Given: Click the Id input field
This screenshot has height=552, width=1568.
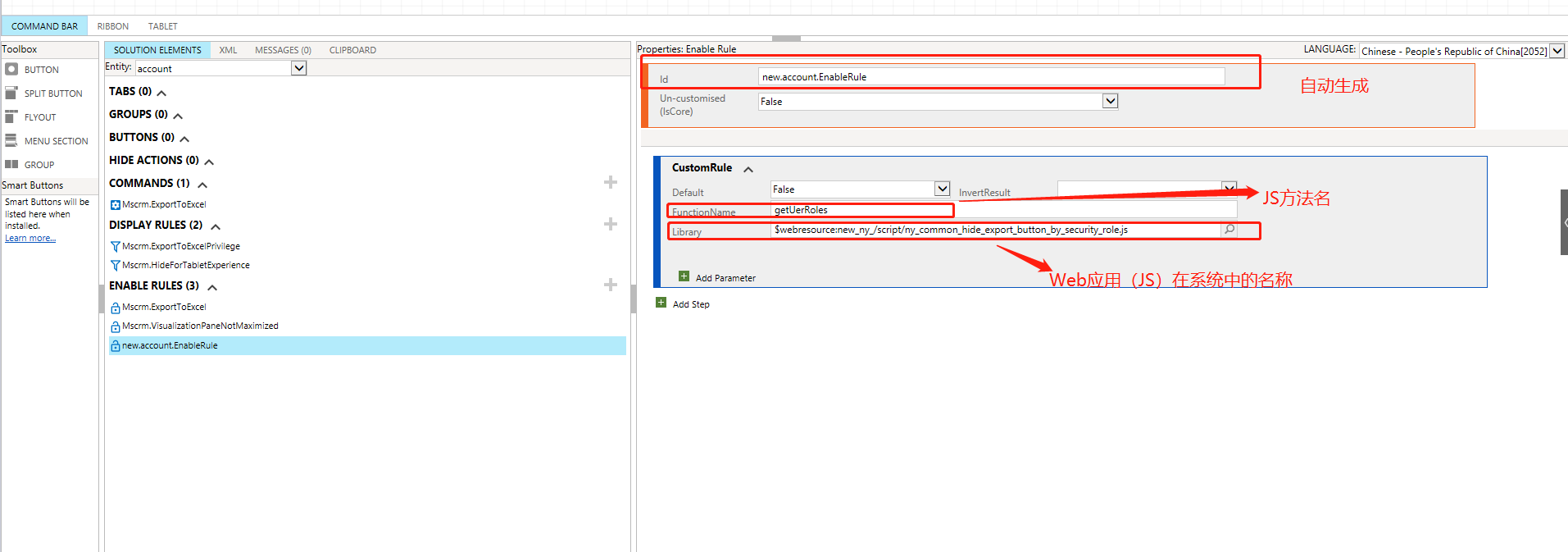Looking at the screenshot, I should point(991,76).
